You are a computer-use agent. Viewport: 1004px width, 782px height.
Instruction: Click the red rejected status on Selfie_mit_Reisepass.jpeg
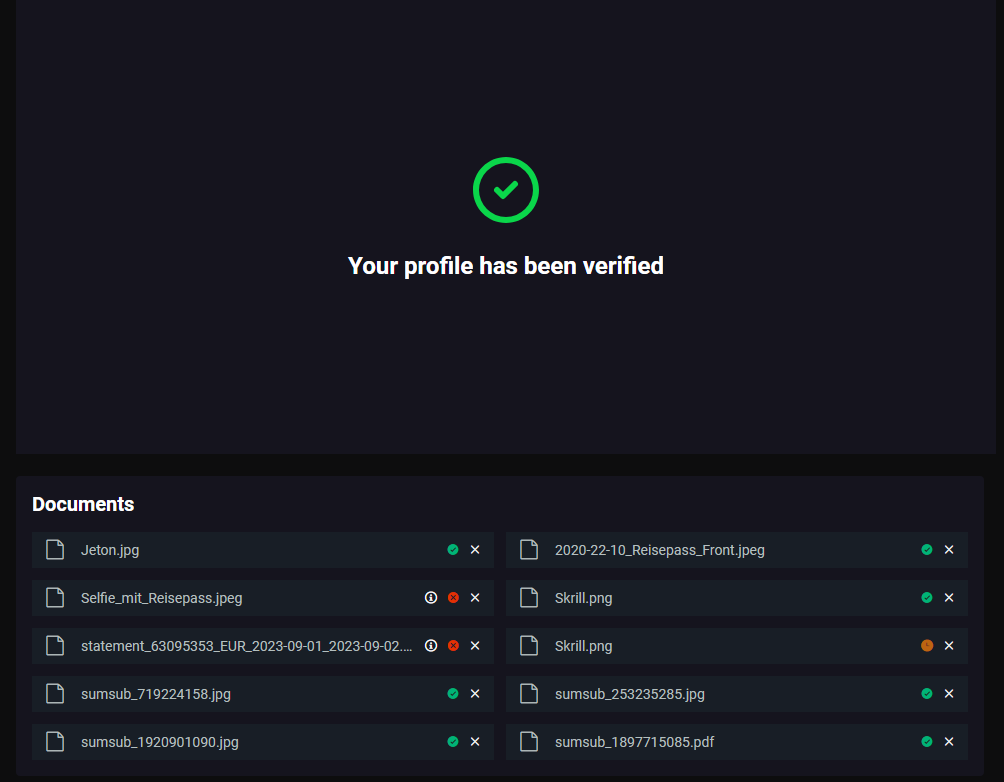coord(453,598)
